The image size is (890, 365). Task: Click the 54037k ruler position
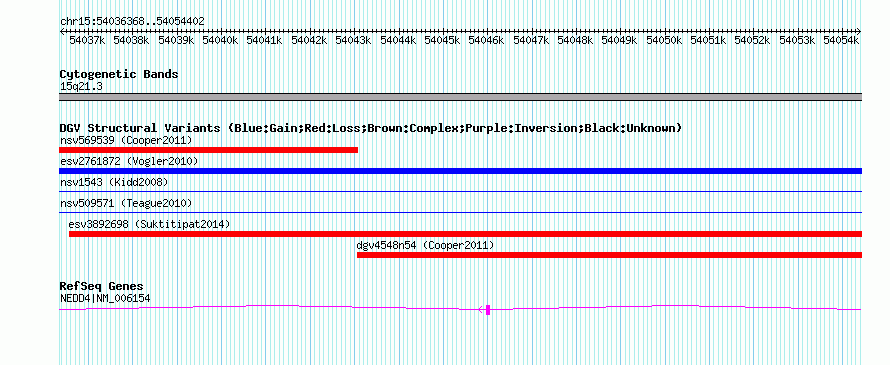[x=87, y=40]
